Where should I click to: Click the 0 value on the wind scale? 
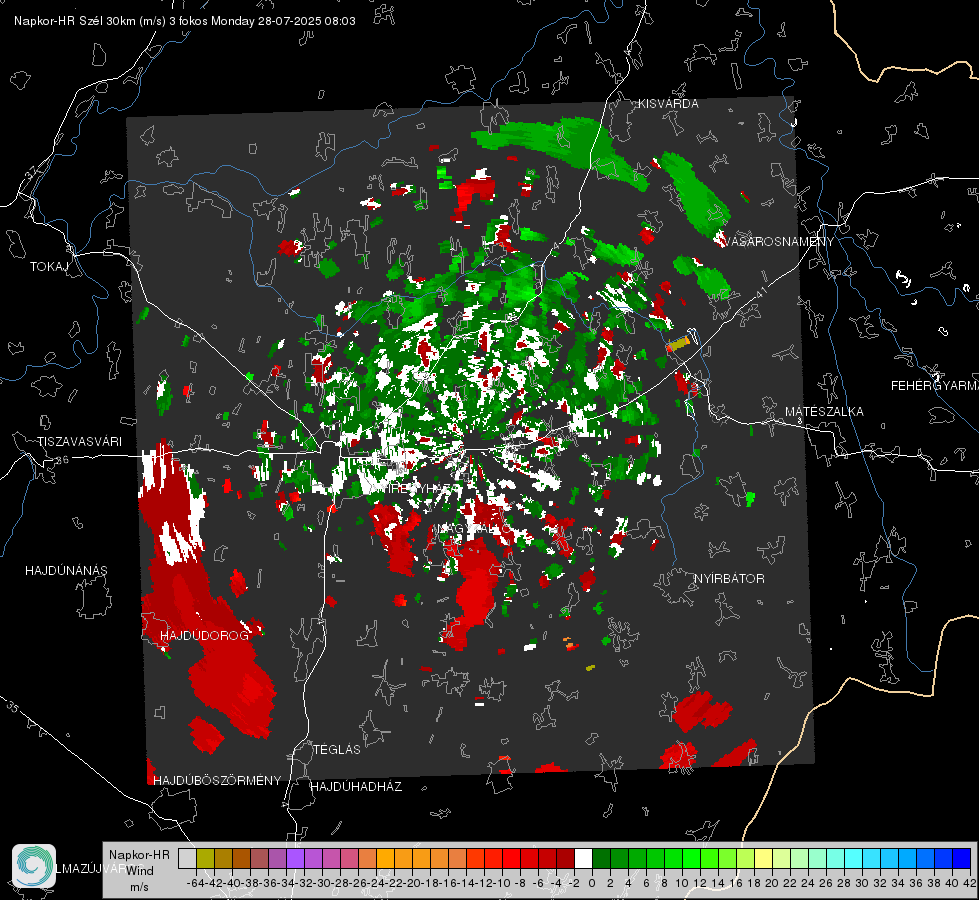point(592,883)
